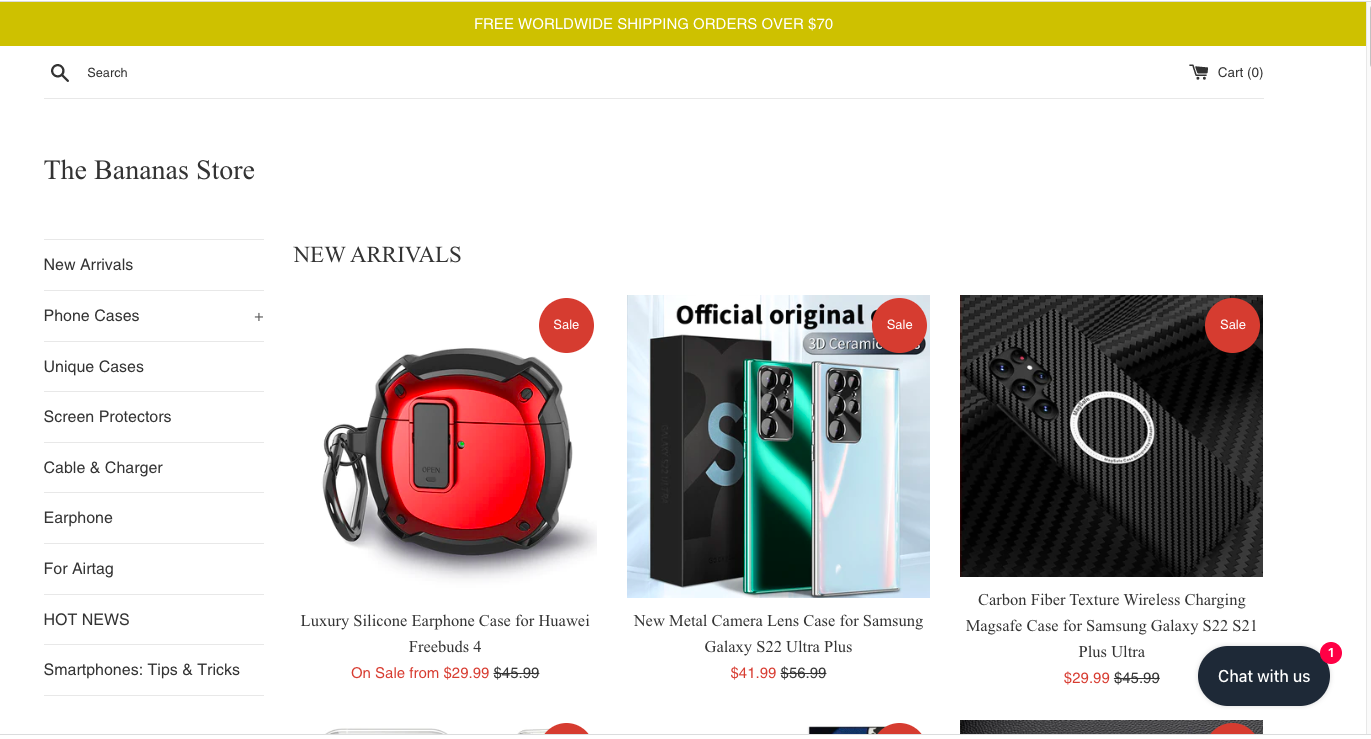Open New Metal Camera Lens Case title link
The height and width of the screenshot is (739, 1371).
pos(778,634)
